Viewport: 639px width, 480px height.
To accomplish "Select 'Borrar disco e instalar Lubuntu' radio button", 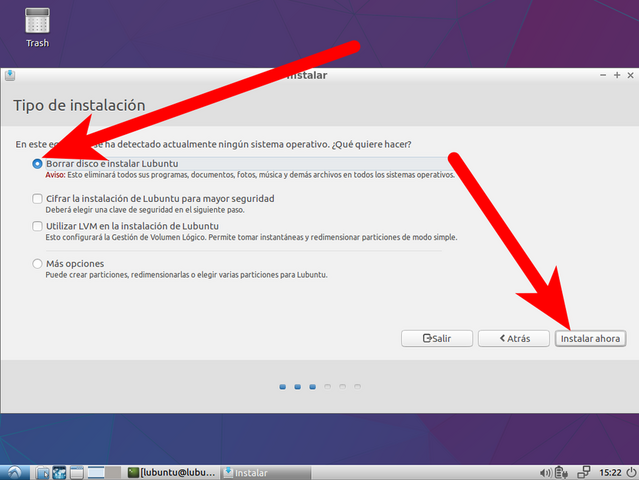I will (37, 164).
